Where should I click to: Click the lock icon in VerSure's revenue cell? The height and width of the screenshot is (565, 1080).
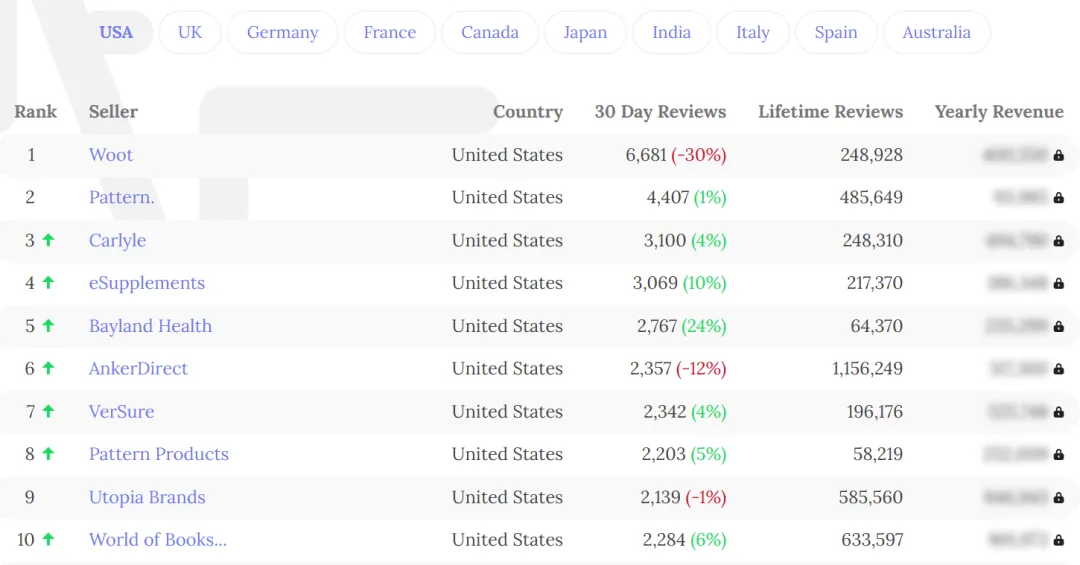(1059, 412)
